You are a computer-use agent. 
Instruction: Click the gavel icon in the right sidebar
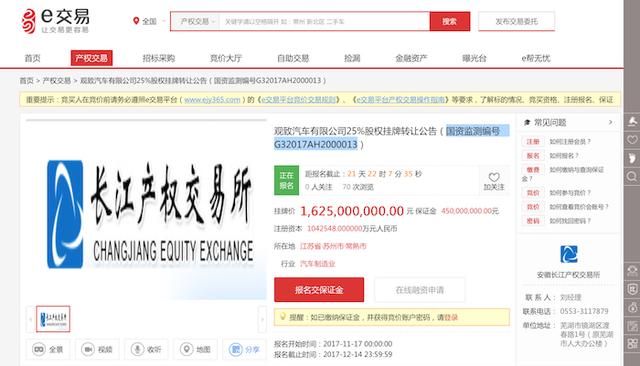632,121
